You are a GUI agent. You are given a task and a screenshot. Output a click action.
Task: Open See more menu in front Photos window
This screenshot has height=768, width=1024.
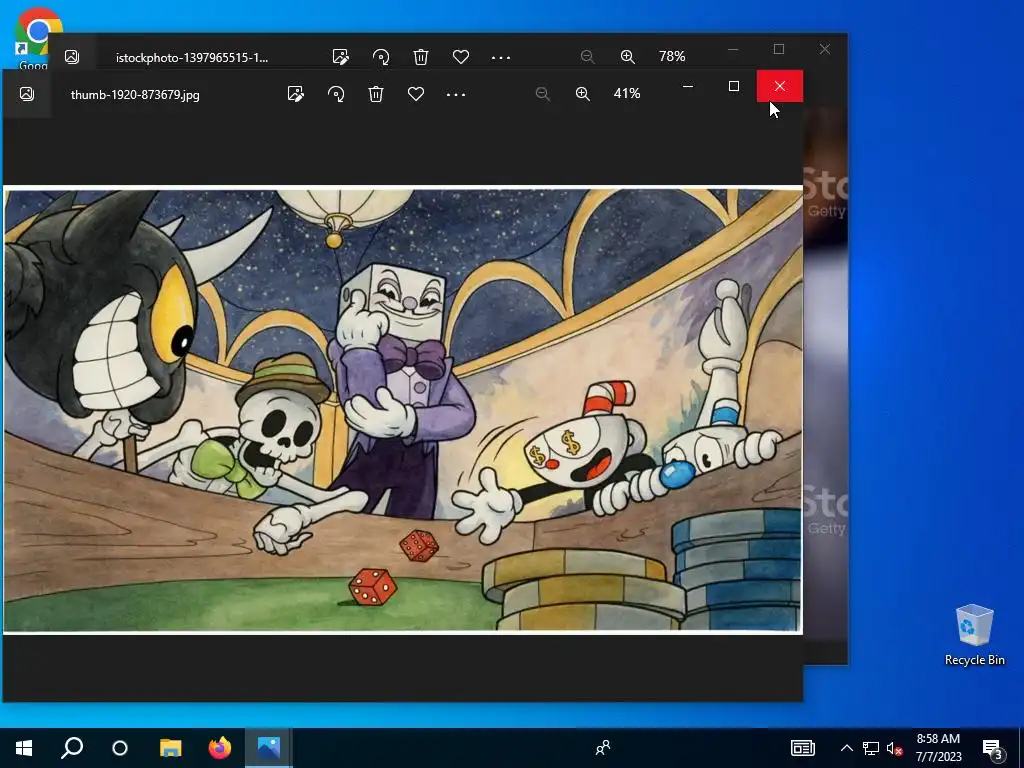456,94
